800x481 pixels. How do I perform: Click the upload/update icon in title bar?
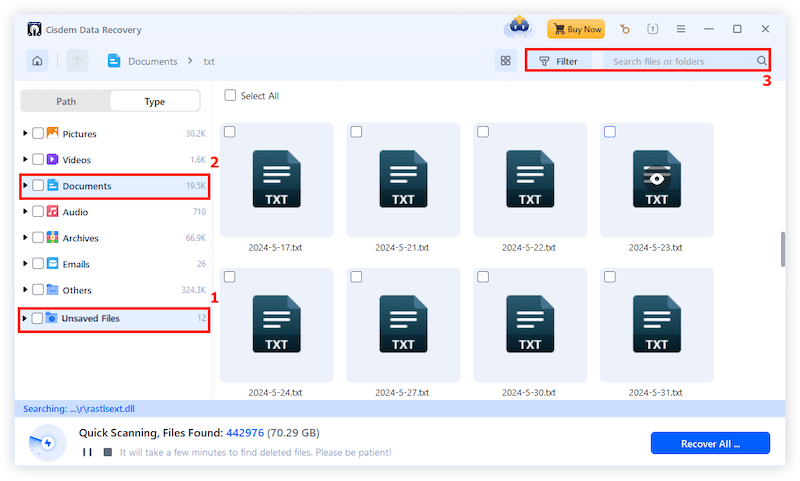click(x=653, y=29)
